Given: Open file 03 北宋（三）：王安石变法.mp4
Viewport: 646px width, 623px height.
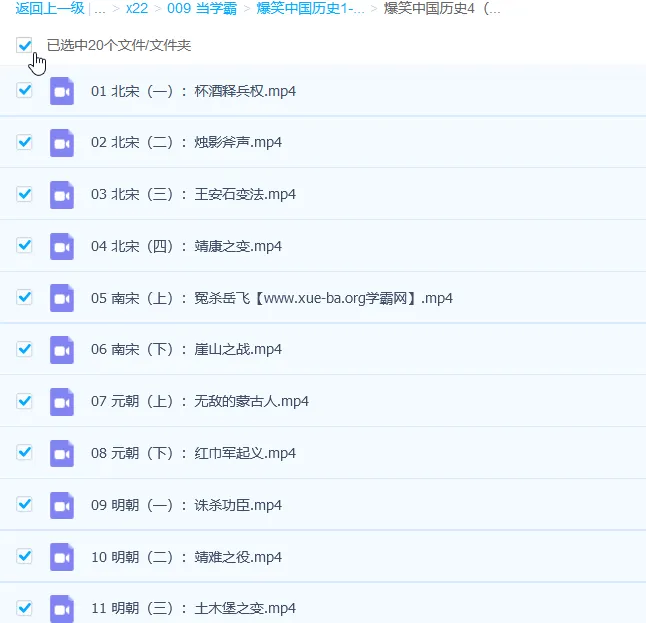Looking at the screenshot, I should [193, 195].
